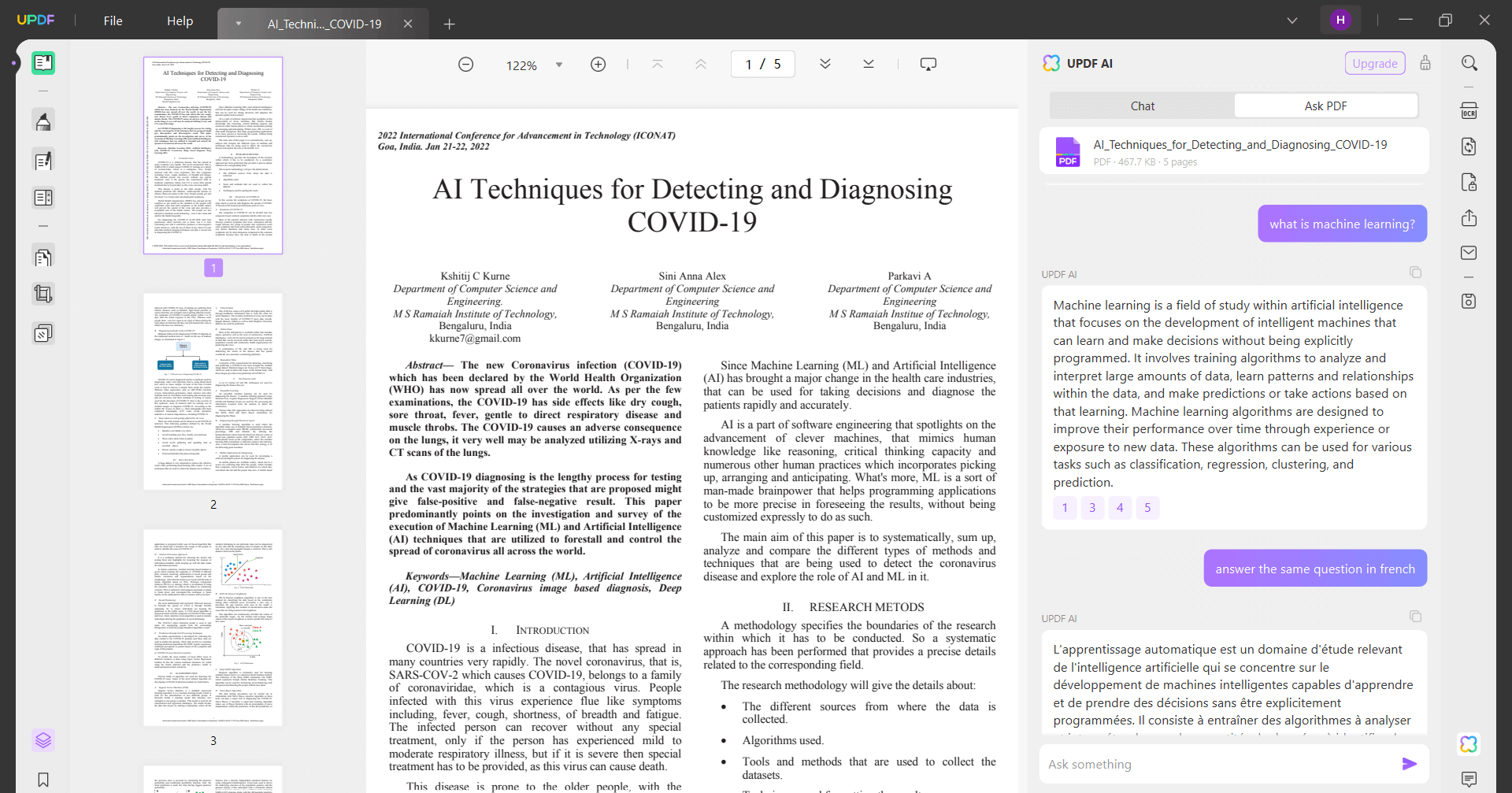The image size is (1512, 793).
Task: Open page 2 from the thumbnail panel
Action: pos(213,391)
